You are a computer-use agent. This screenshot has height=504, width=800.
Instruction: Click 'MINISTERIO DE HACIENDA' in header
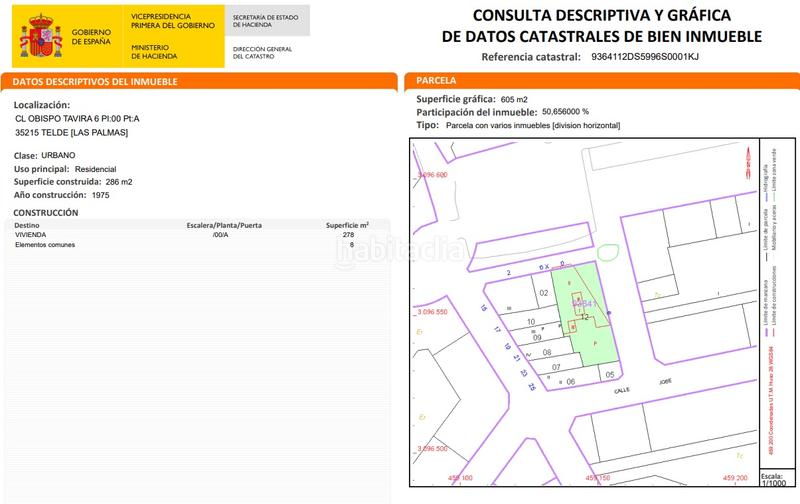[154, 52]
